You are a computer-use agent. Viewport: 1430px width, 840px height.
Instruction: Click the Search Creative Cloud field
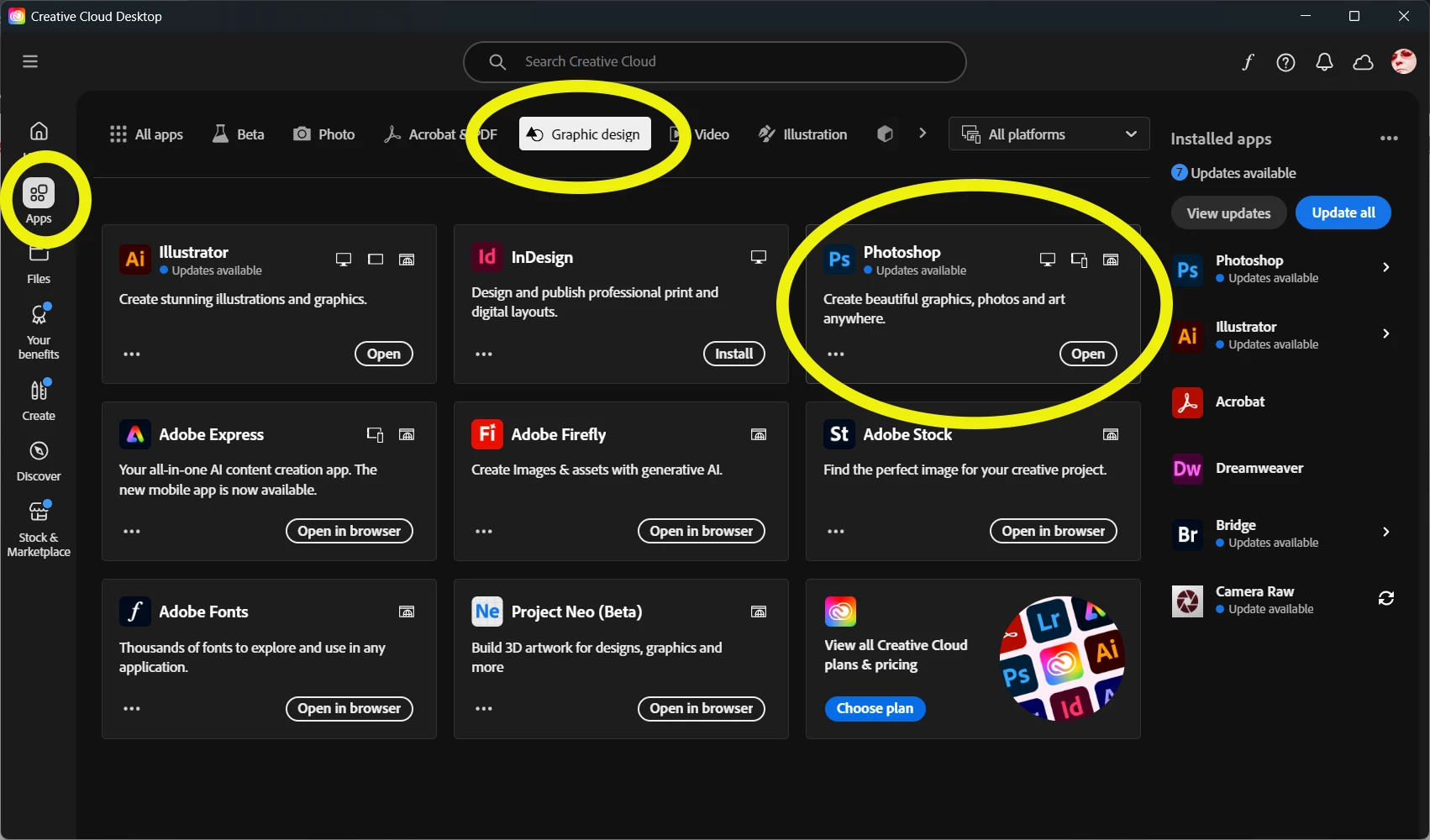pyautogui.click(x=714, y=61)
